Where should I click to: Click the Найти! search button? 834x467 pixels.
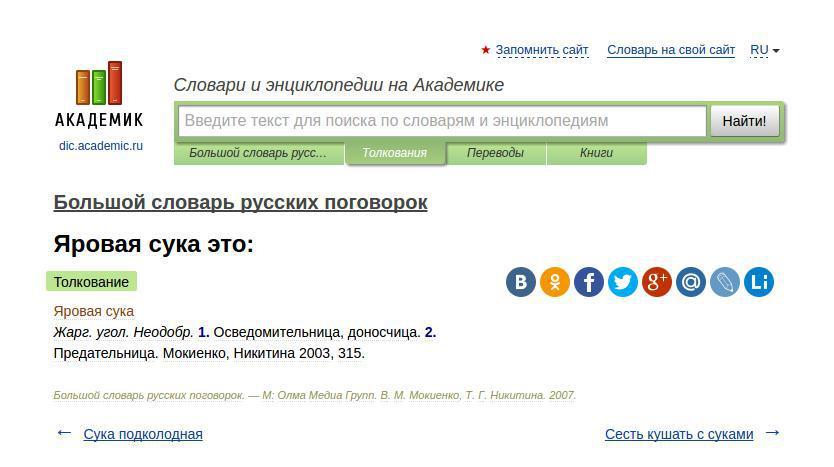click(745, 121)
